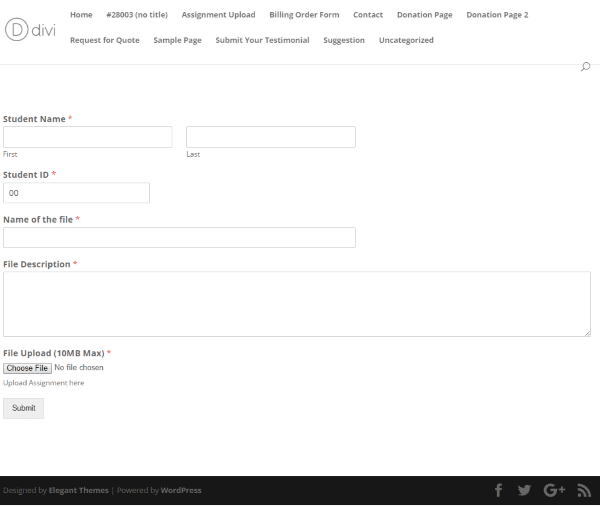Viewport: 600px width, 507px height.
Task: Click the Student Name label
Action: [34, 119]
